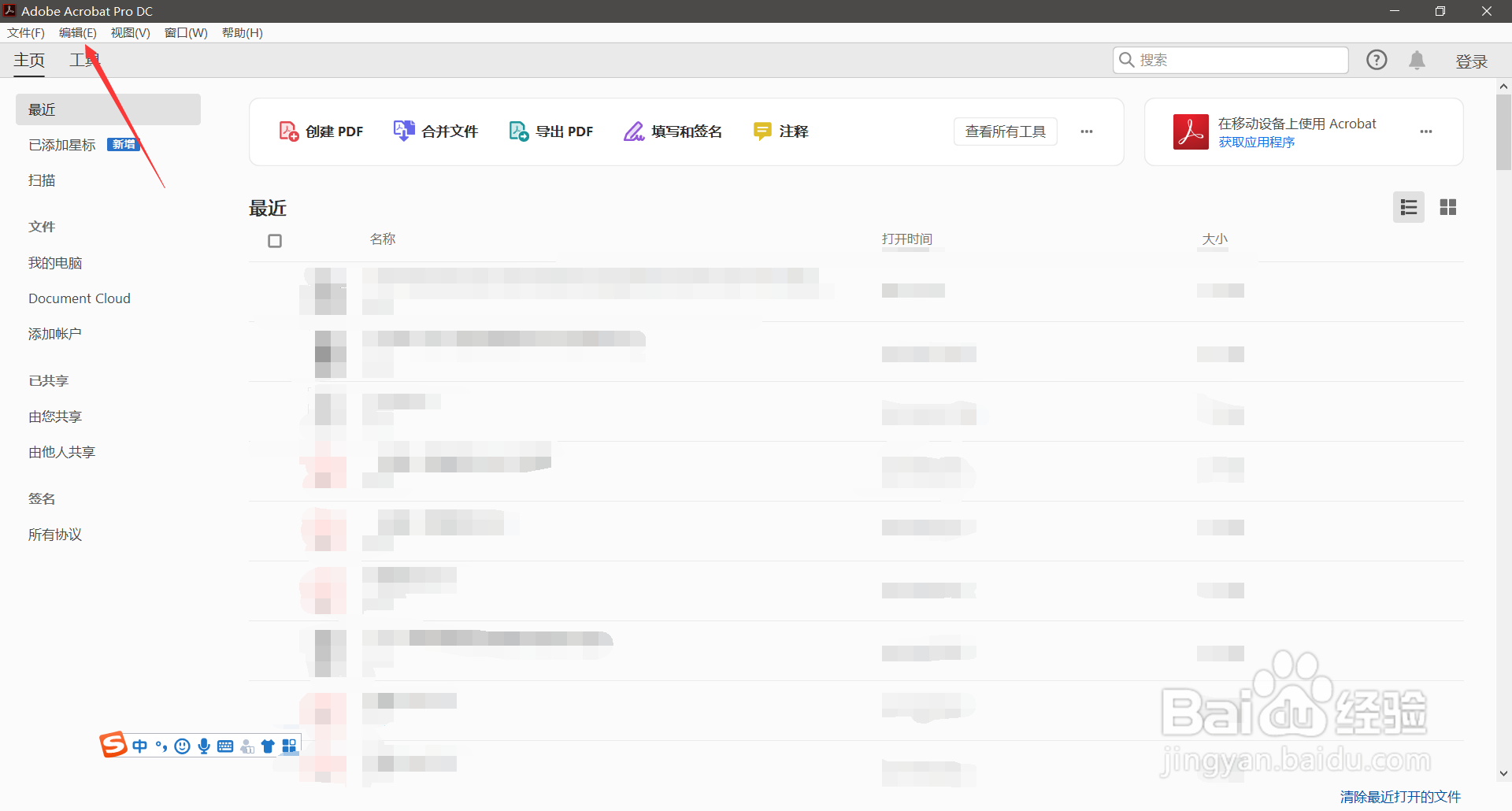This screenshot has width=1512, height=811.
Task: Toggle the Sogou punctuation mode icon
Action: coord(161,746)
